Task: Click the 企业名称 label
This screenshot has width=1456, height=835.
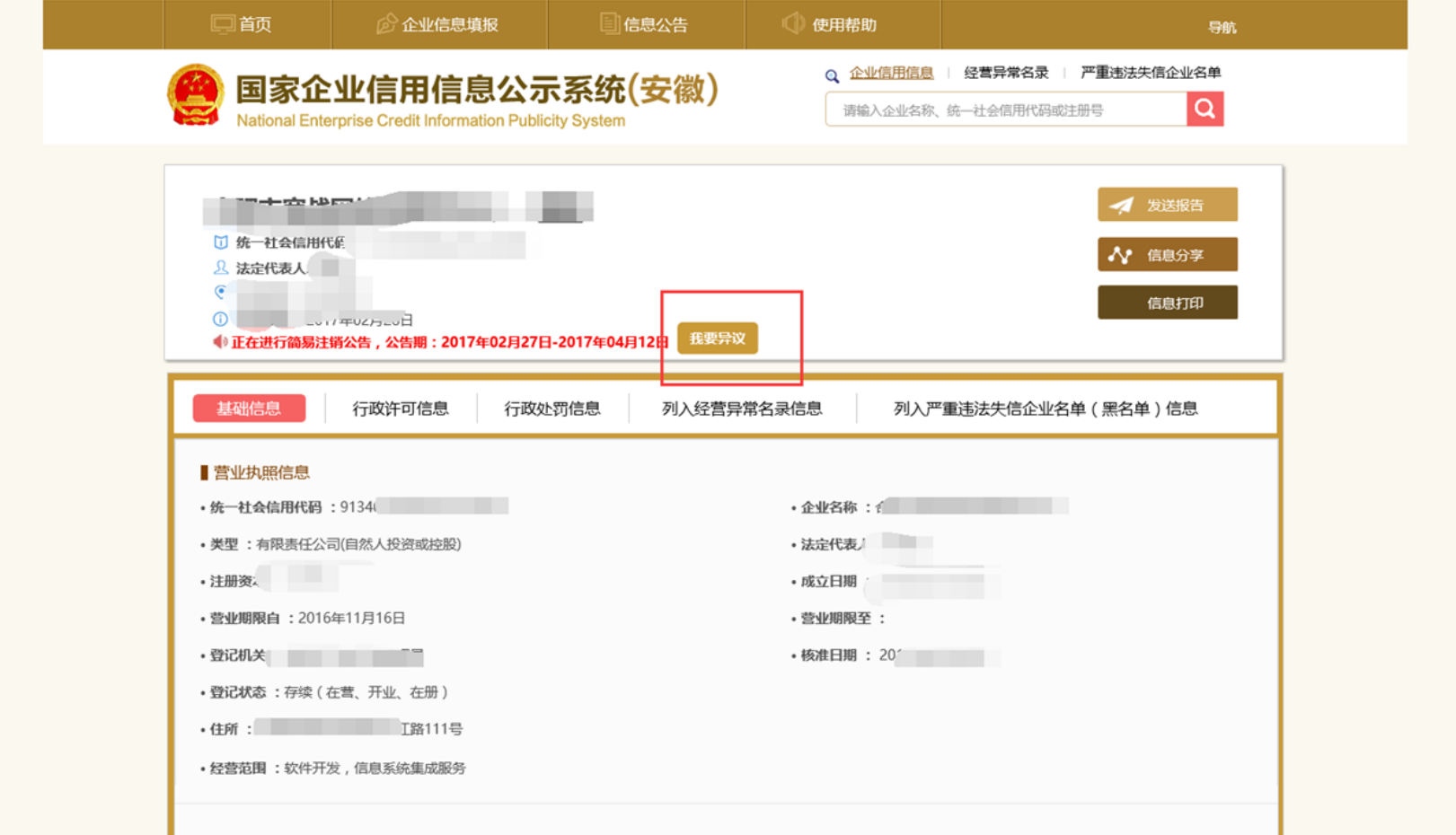Action: (x=829, y=507)
